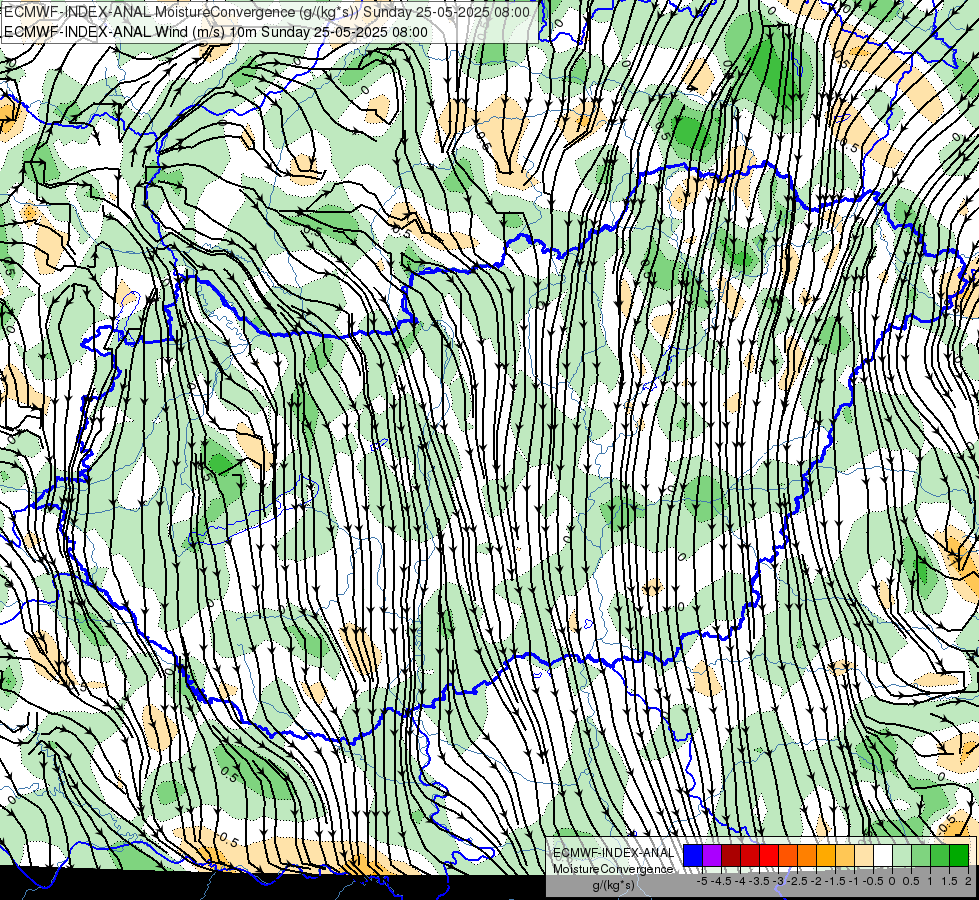979x900 pixels.
Task: Click the dark maroon legend swatch
Action: (731, 855)
